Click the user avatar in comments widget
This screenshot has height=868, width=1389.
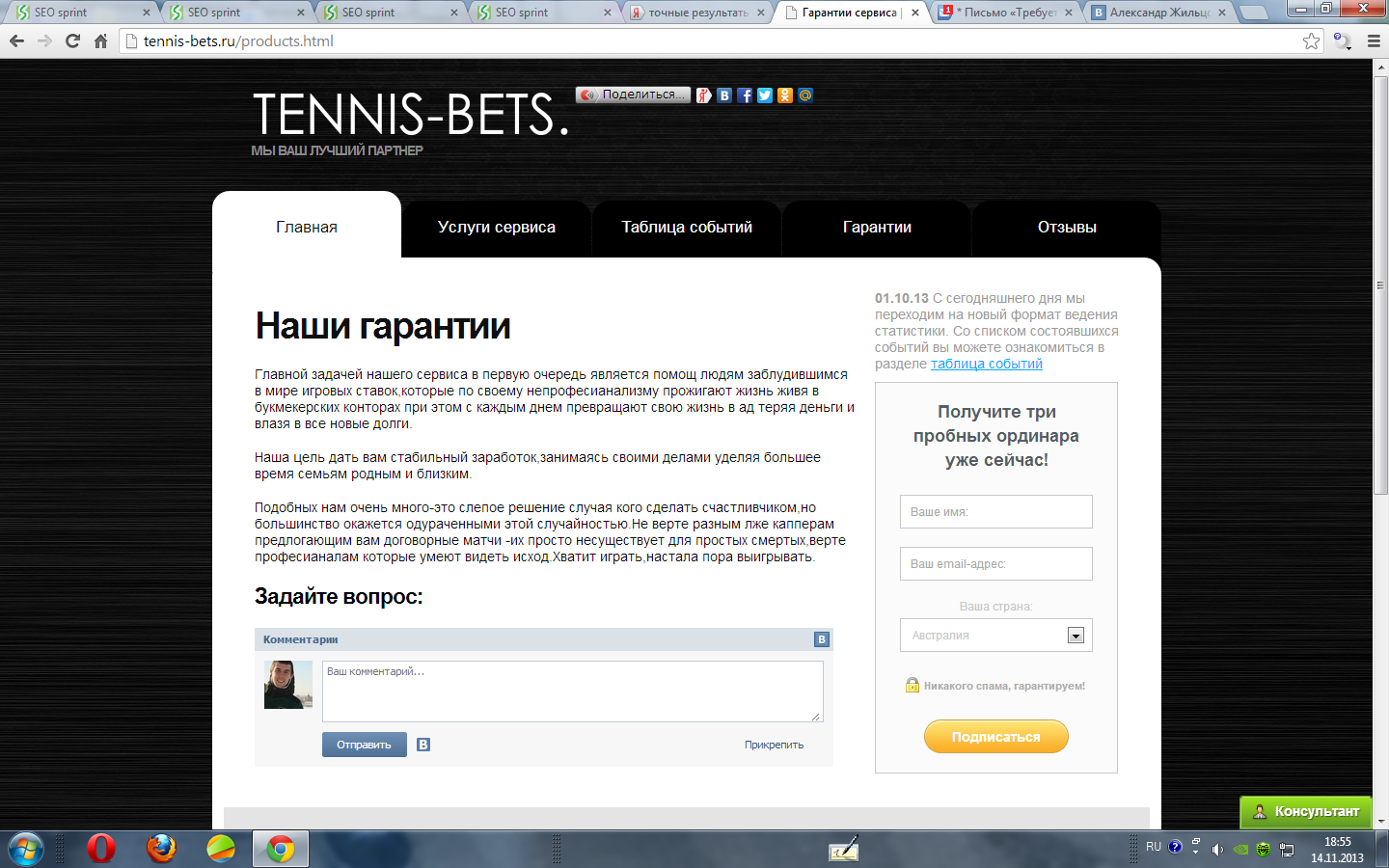pos(288,685)
